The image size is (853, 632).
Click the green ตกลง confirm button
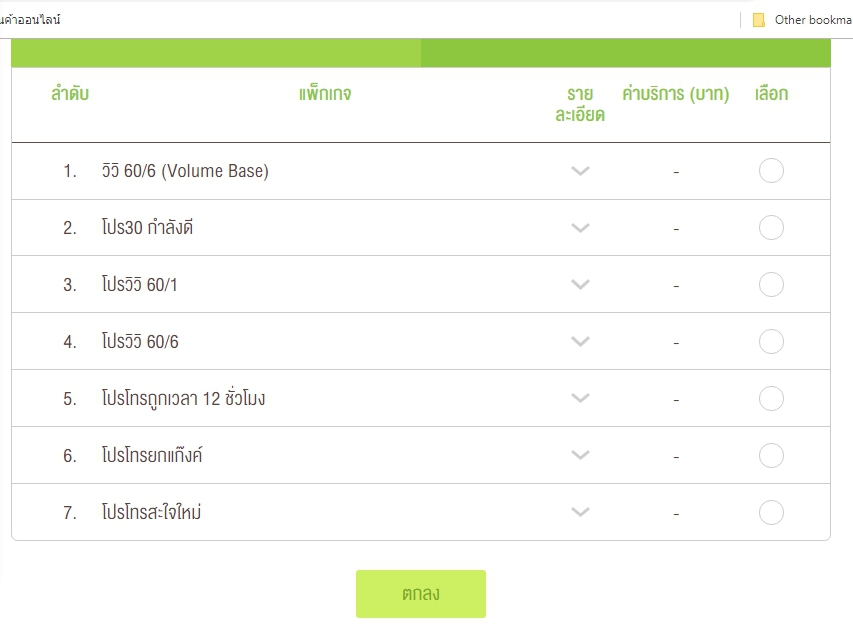tap(421, 594)
